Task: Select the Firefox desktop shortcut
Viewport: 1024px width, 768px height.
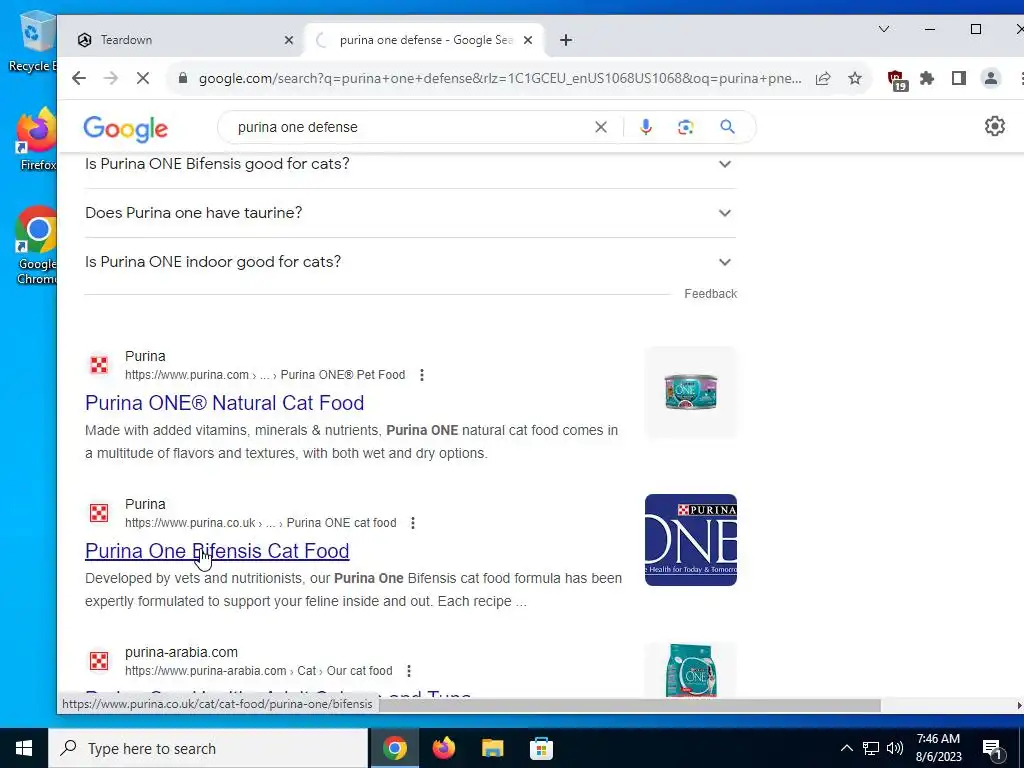Action: (37, 140)
